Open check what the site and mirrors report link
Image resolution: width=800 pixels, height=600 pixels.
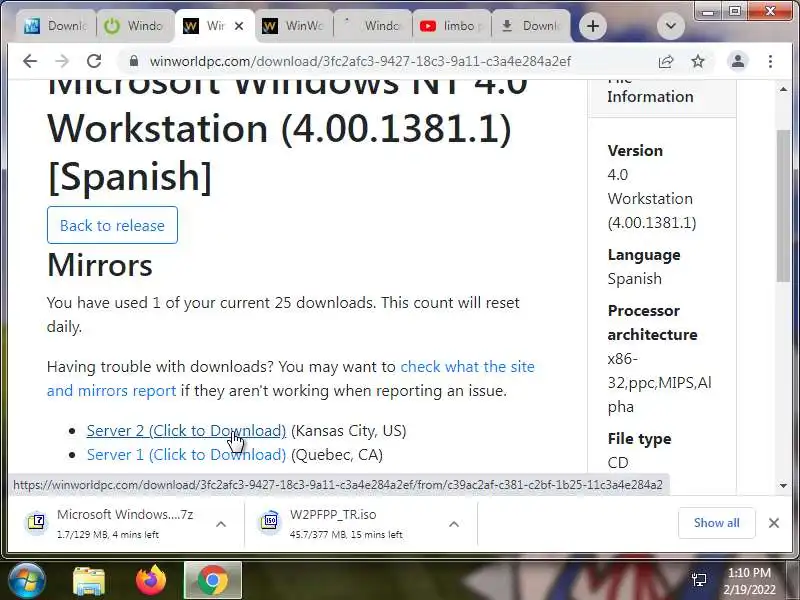(x=290, y=379)
